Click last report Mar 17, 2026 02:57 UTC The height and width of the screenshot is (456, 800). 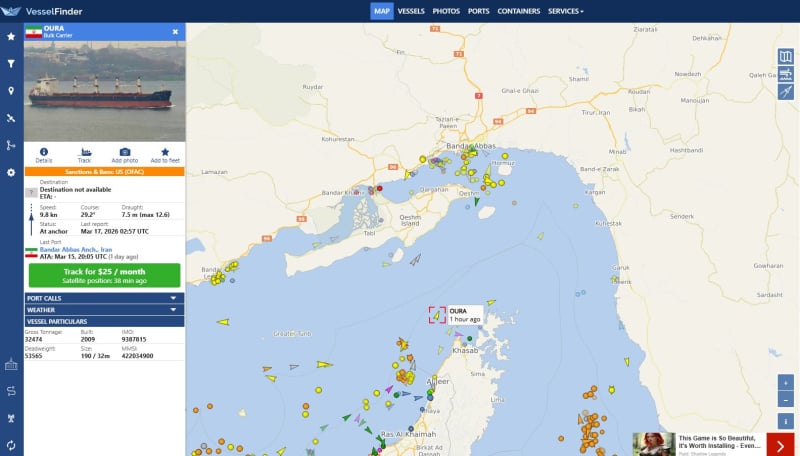coord(115,232)
